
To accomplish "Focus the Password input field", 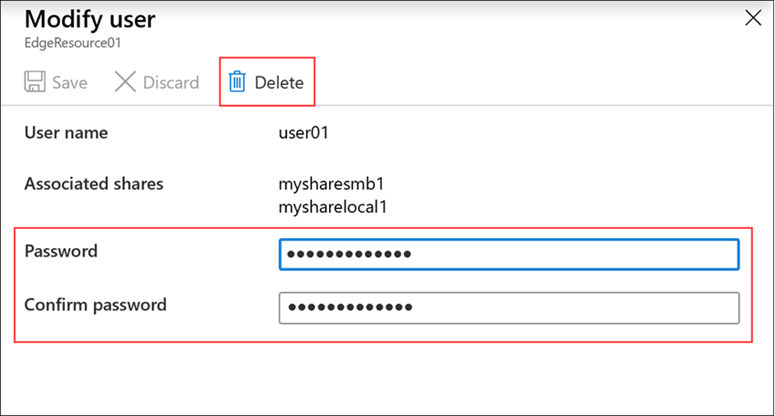I will point(509,254).
